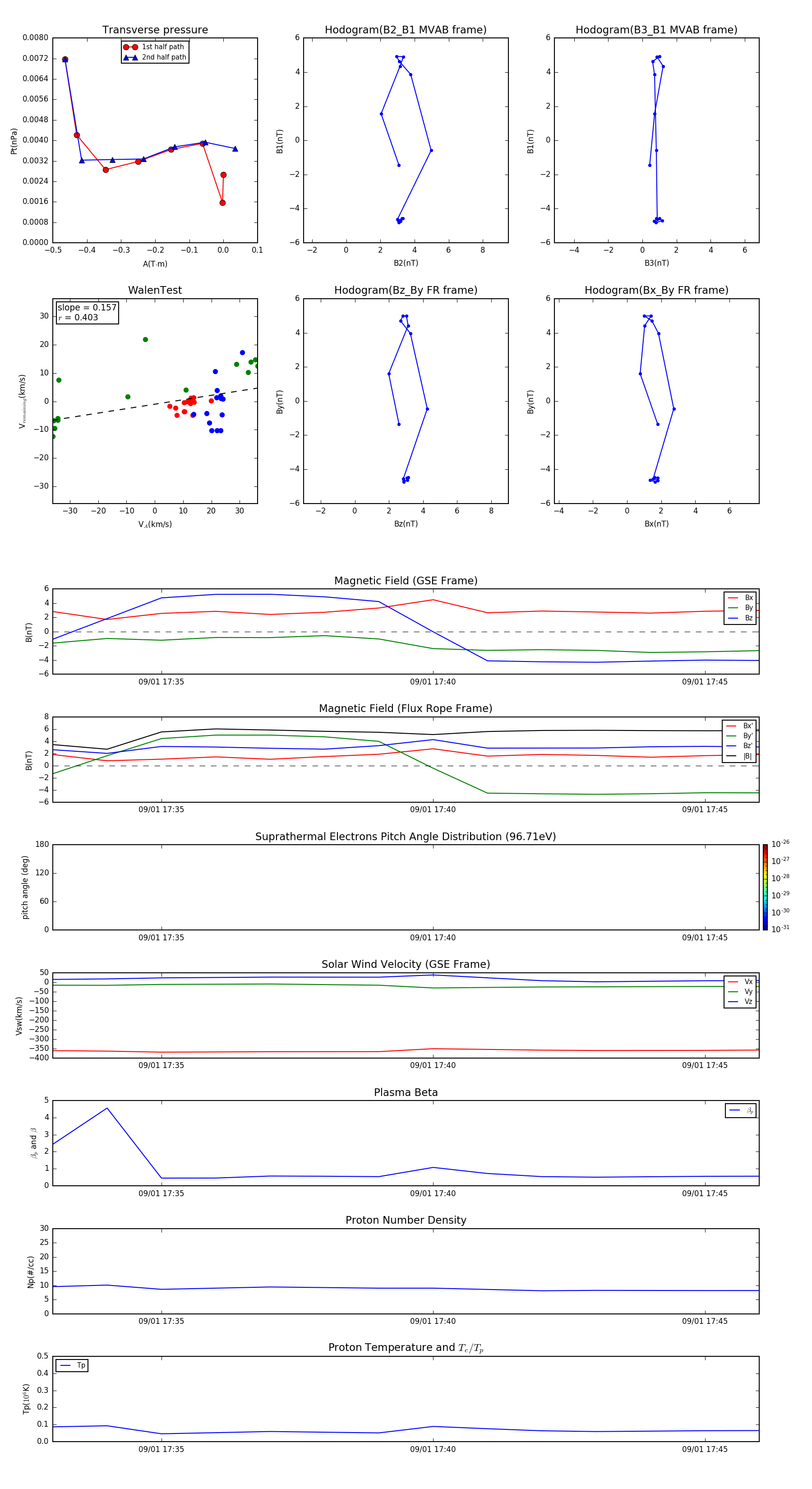Click the 'B2(nT)' axis label
Screen dimensions: 812x1489
point(406,264)
